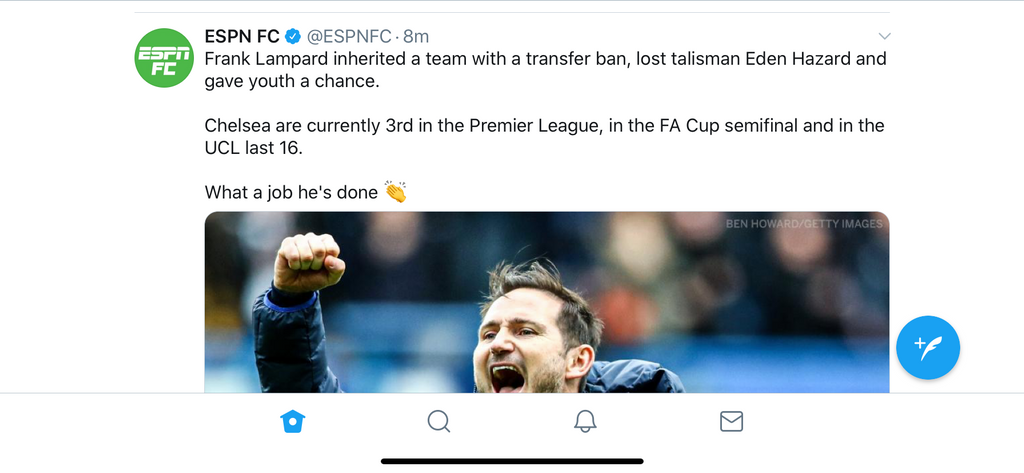The image size is (1024, 473).
Task: Tap the clapping hands emoji
Action: tap(396, 191)
